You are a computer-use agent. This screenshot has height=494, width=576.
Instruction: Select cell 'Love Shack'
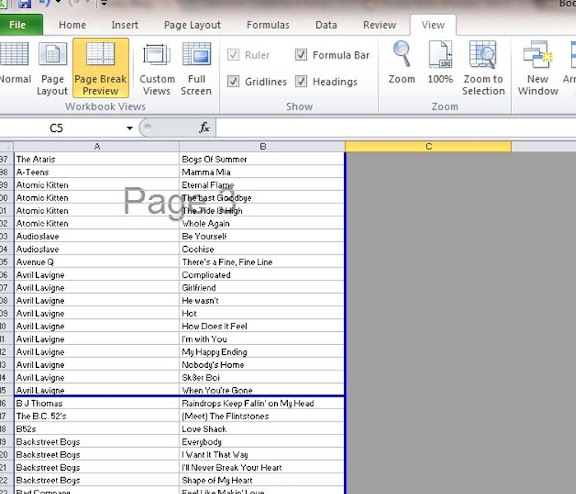coord(262,429)
